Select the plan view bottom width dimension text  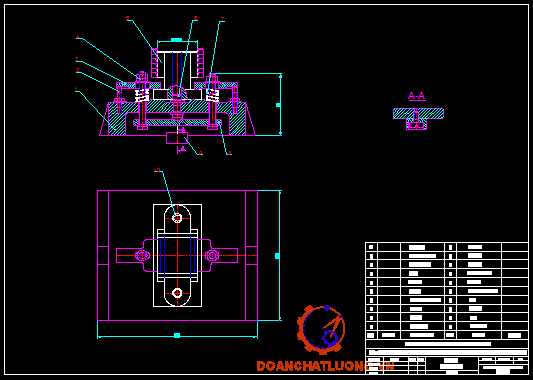coord(177,335)
